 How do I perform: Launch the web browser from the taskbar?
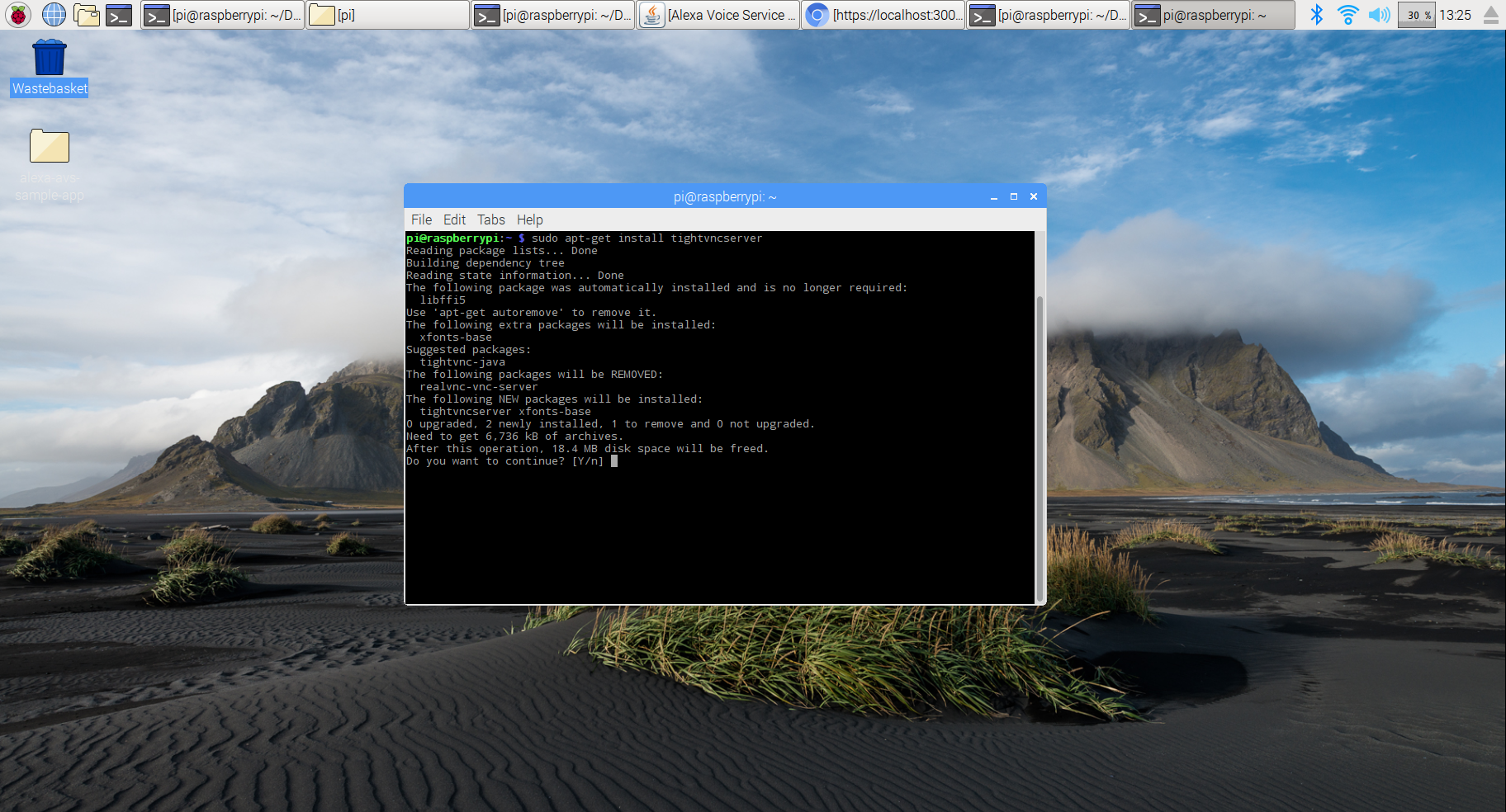tap(53, 14)
